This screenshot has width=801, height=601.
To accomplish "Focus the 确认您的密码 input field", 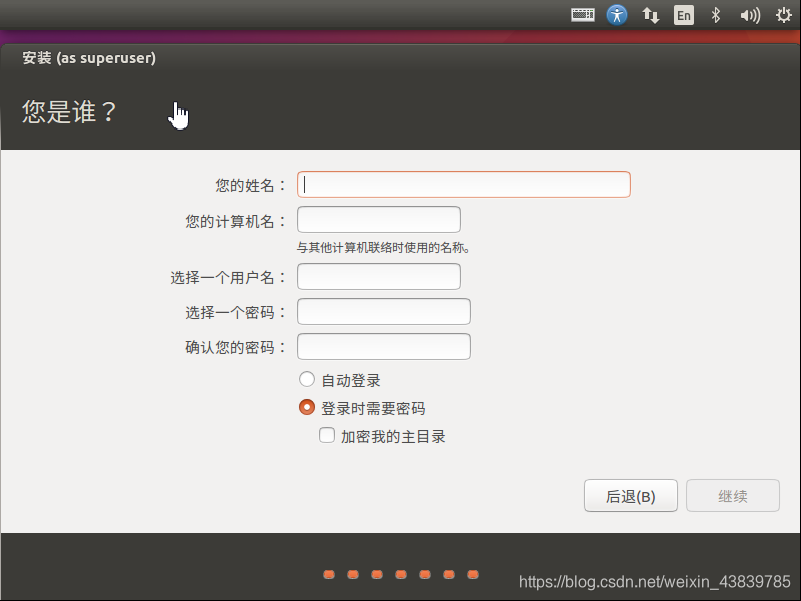I will (384, 346).
